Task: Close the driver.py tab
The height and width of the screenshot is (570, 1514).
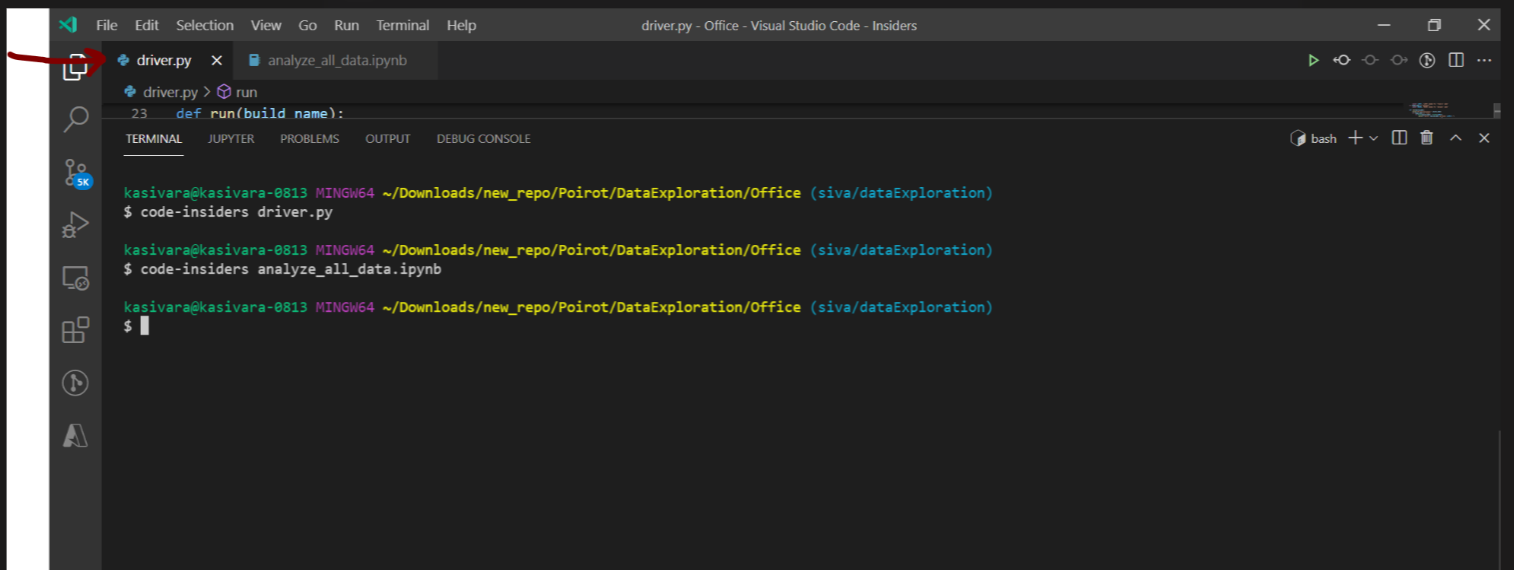Action: click(217, 60)
